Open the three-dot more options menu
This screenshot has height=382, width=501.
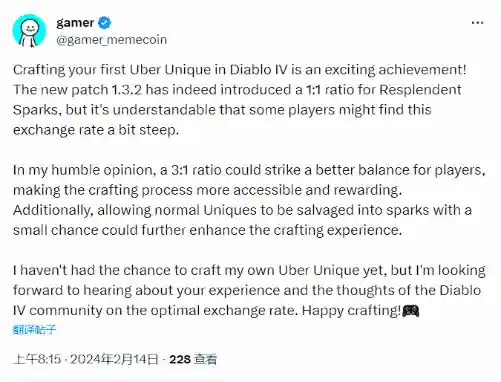click(477, 23)
